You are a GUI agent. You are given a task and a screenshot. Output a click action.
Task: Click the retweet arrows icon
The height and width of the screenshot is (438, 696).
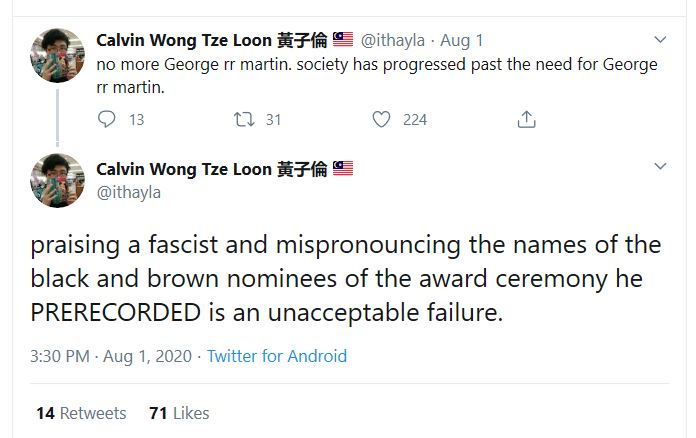pos(243,119)
